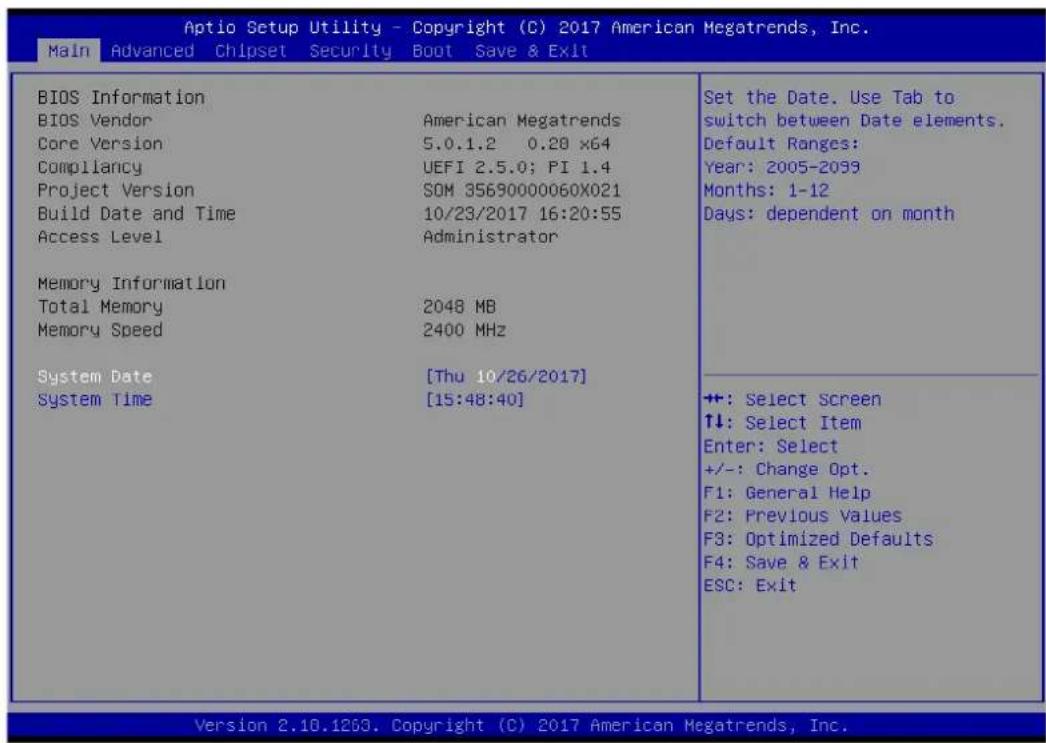Click the 2048 MB value
Screen dimensions: 1046x743
459,307
